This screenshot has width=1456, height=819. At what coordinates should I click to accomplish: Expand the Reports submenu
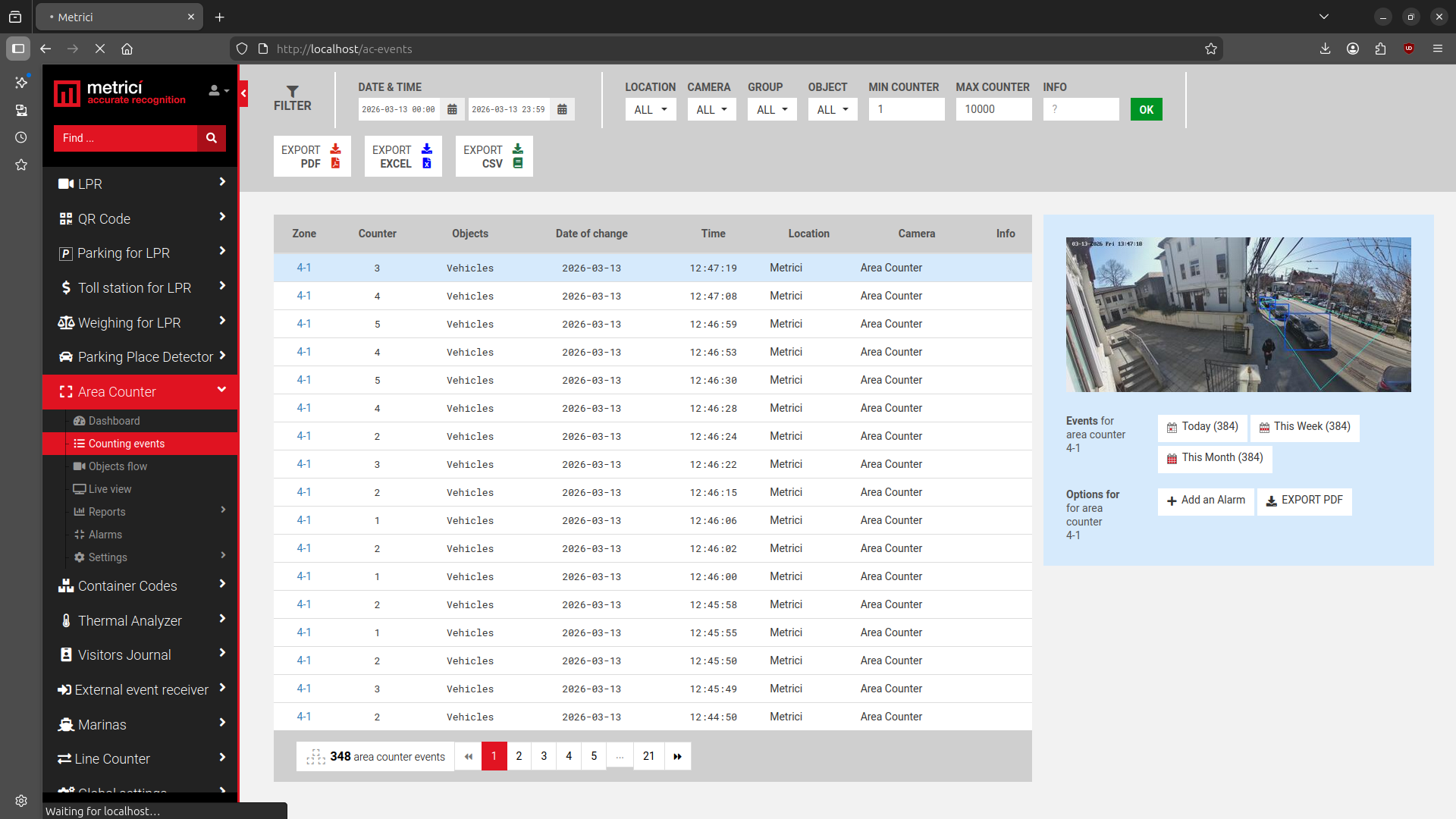pyautogui.click(x=140, y=512)
